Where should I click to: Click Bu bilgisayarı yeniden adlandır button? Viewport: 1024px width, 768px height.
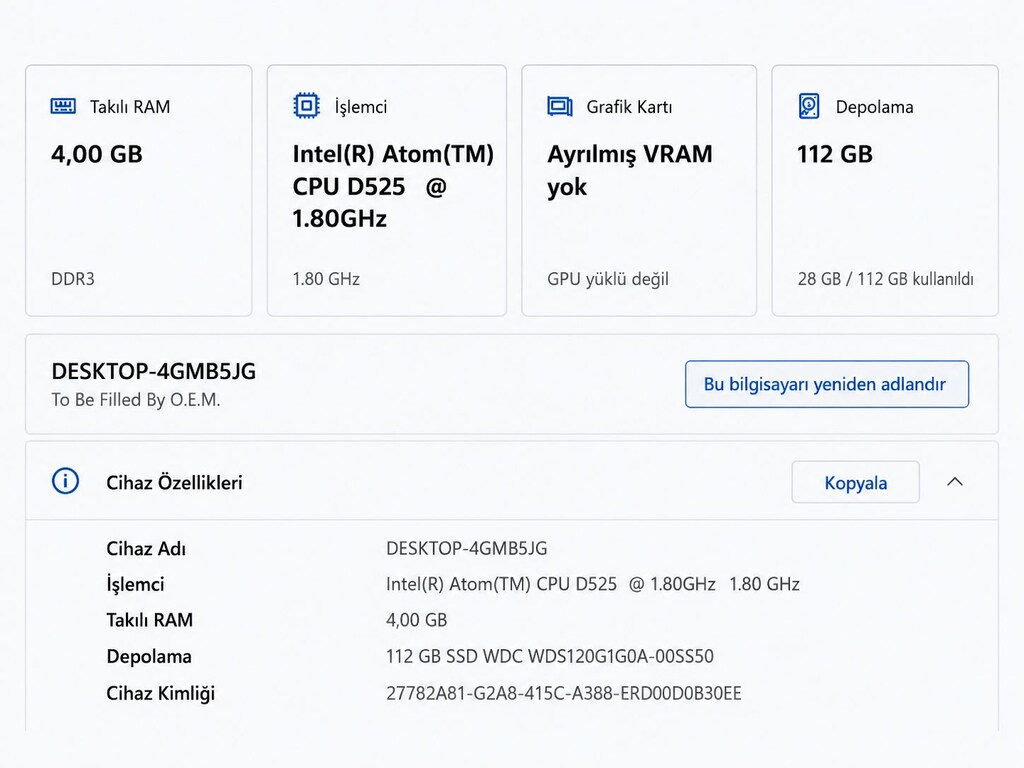coord(827,384)
